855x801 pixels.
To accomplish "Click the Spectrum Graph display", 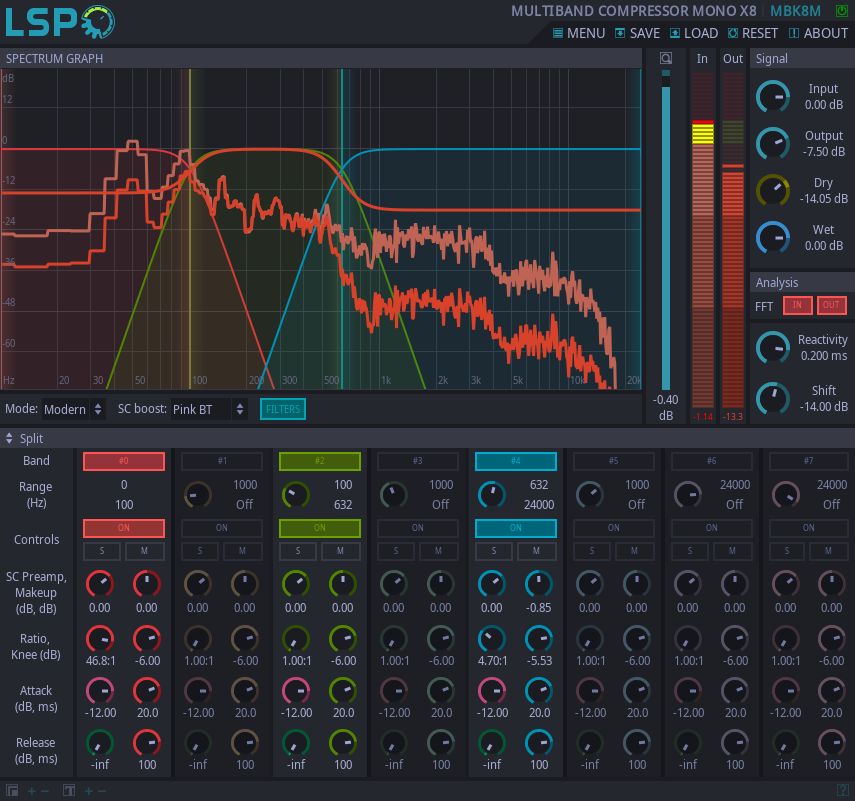I will click(x=321, y=228).
